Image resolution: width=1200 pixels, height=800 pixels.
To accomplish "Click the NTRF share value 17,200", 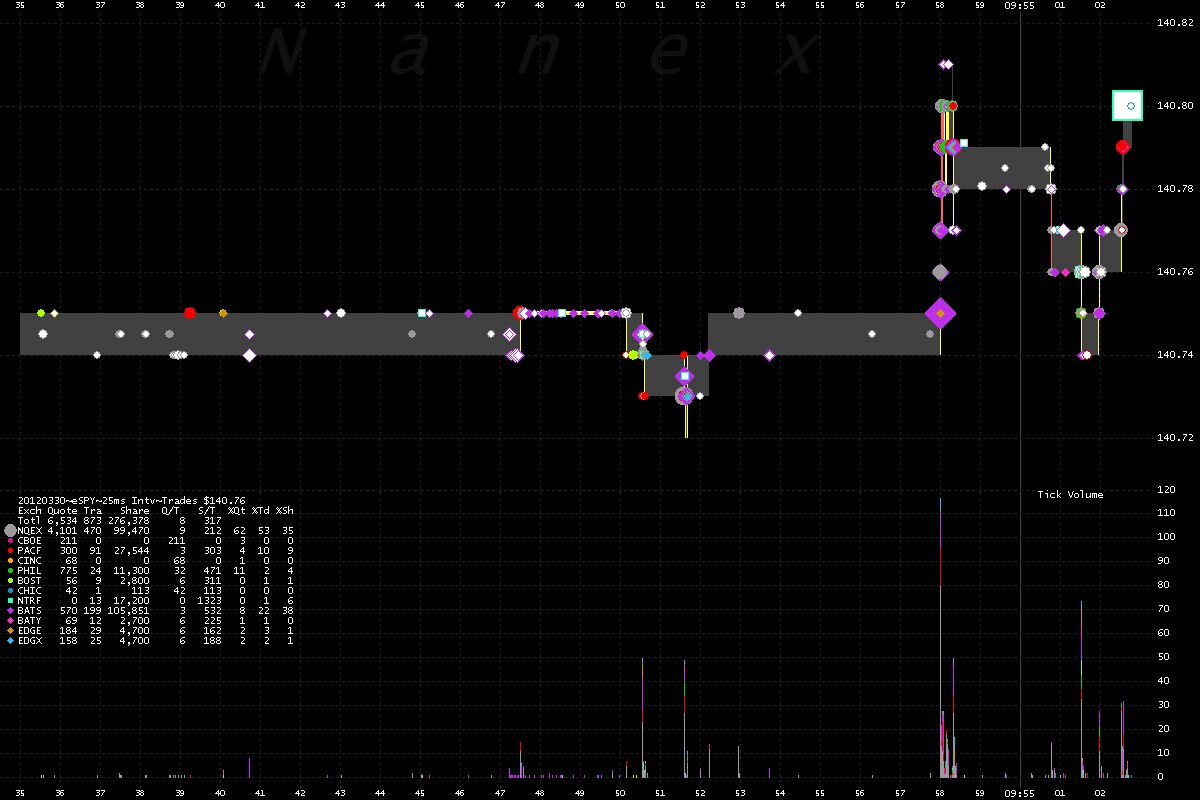I will 132,601.
